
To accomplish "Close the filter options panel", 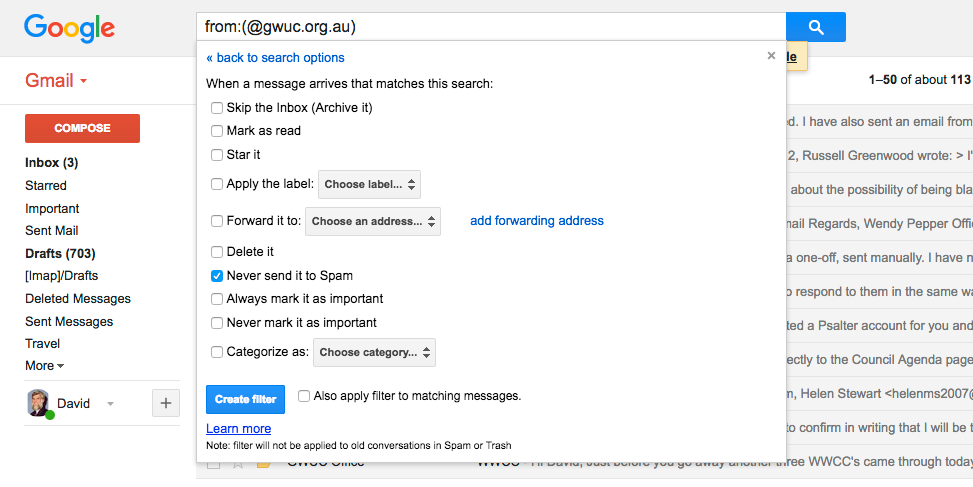I will (771, 56).
